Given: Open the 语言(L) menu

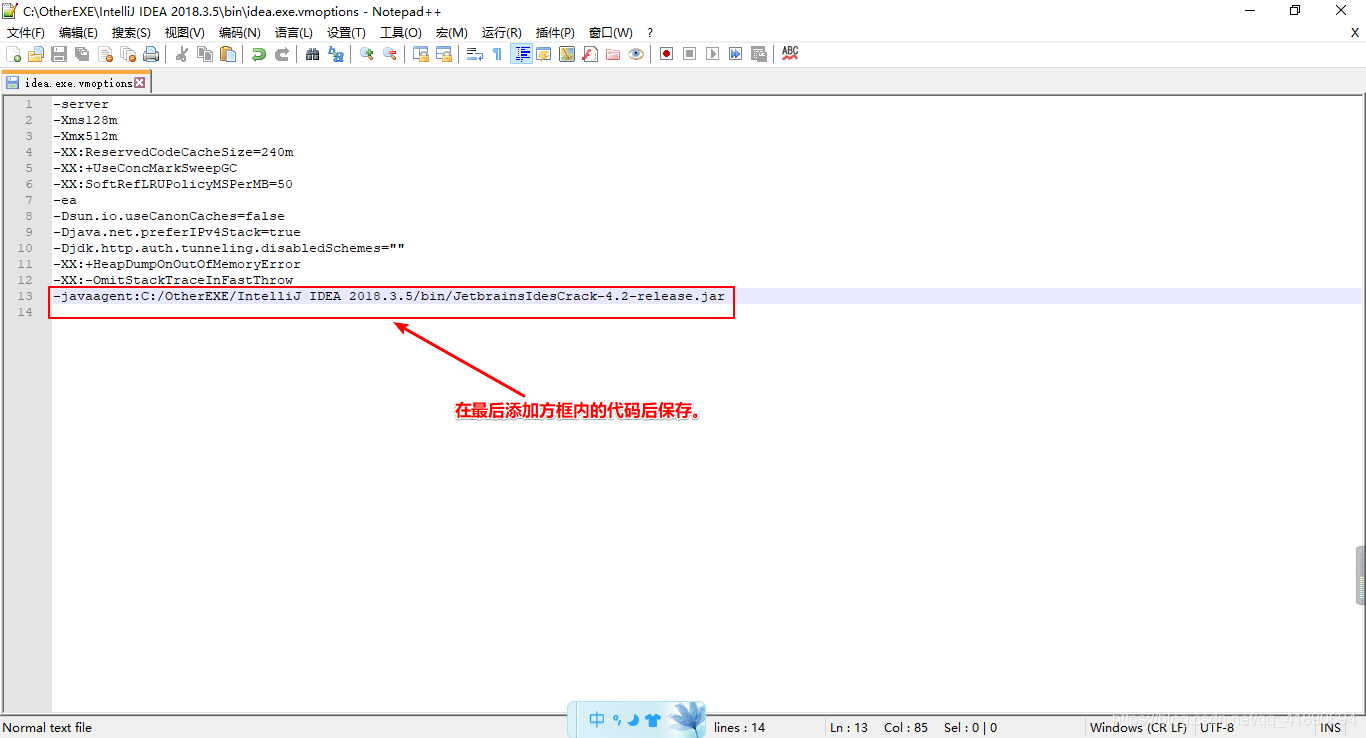Looking at the screenshot, I should [x=294, y=33].
